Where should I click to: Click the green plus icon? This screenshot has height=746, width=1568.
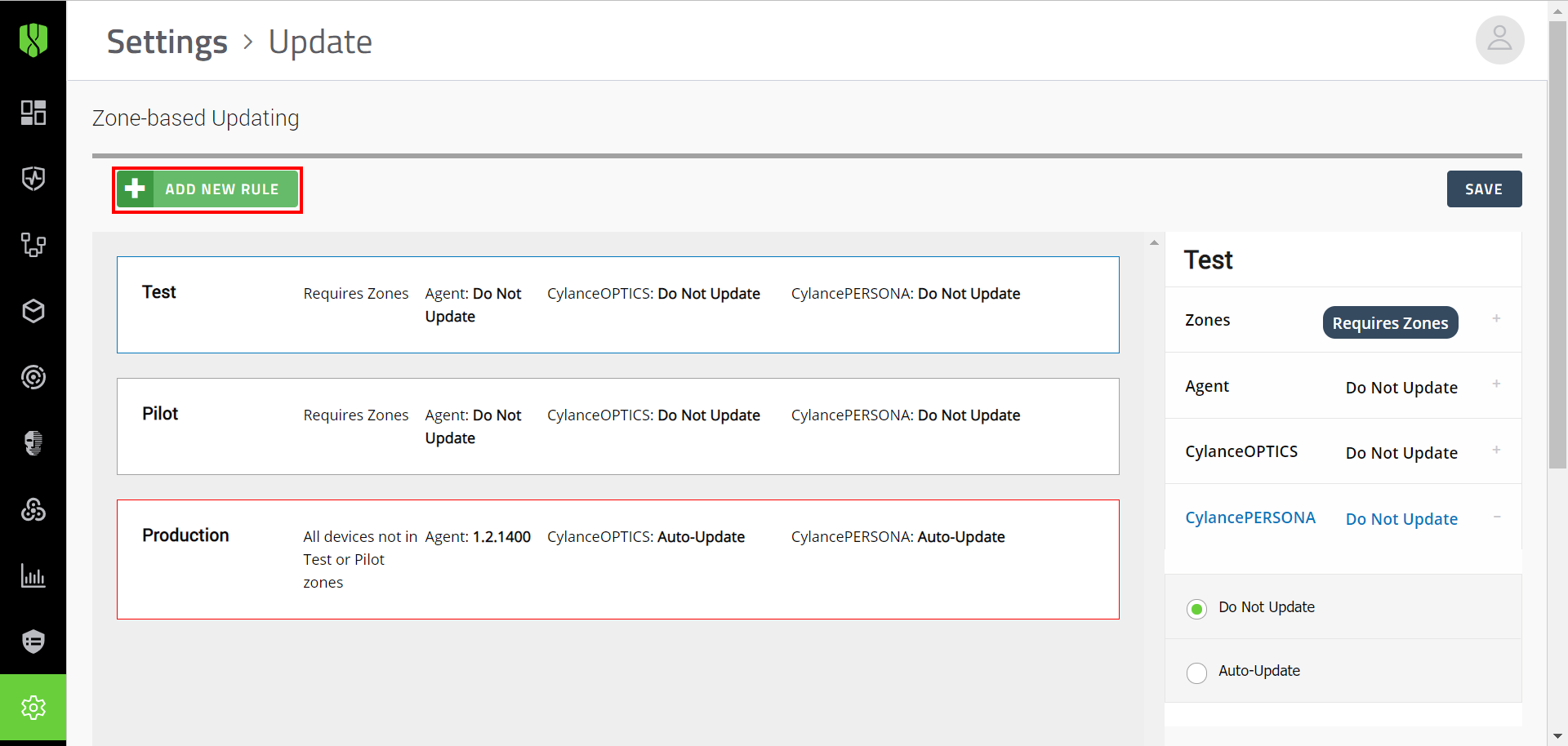pos(135,189)
